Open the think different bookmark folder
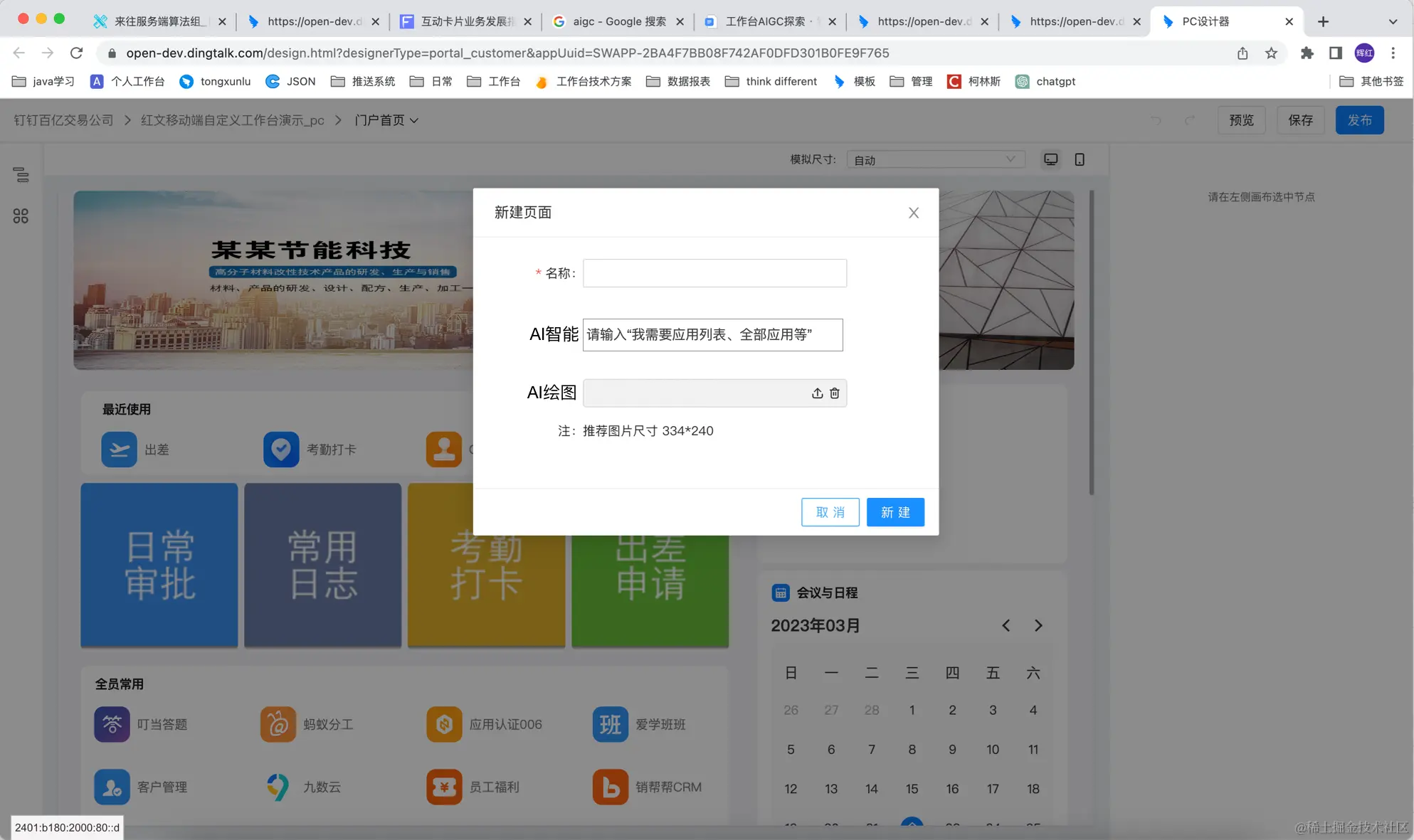 point(771,81)
